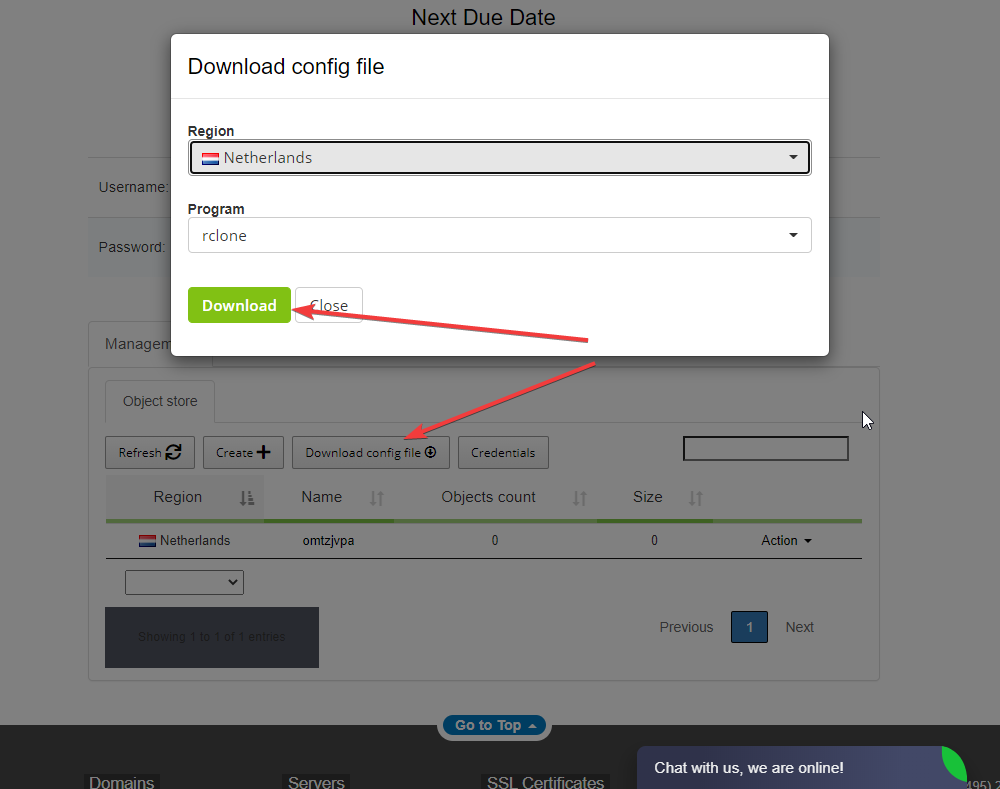Viewport: 1000px width, 789px height.
Task: Open the entries-per-page select box
Action: point(184,582)
